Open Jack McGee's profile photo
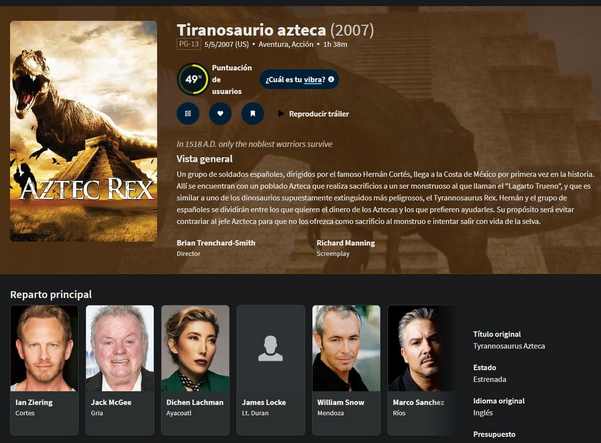The height and width of the screenshot is (443, 601). (120, 348)
